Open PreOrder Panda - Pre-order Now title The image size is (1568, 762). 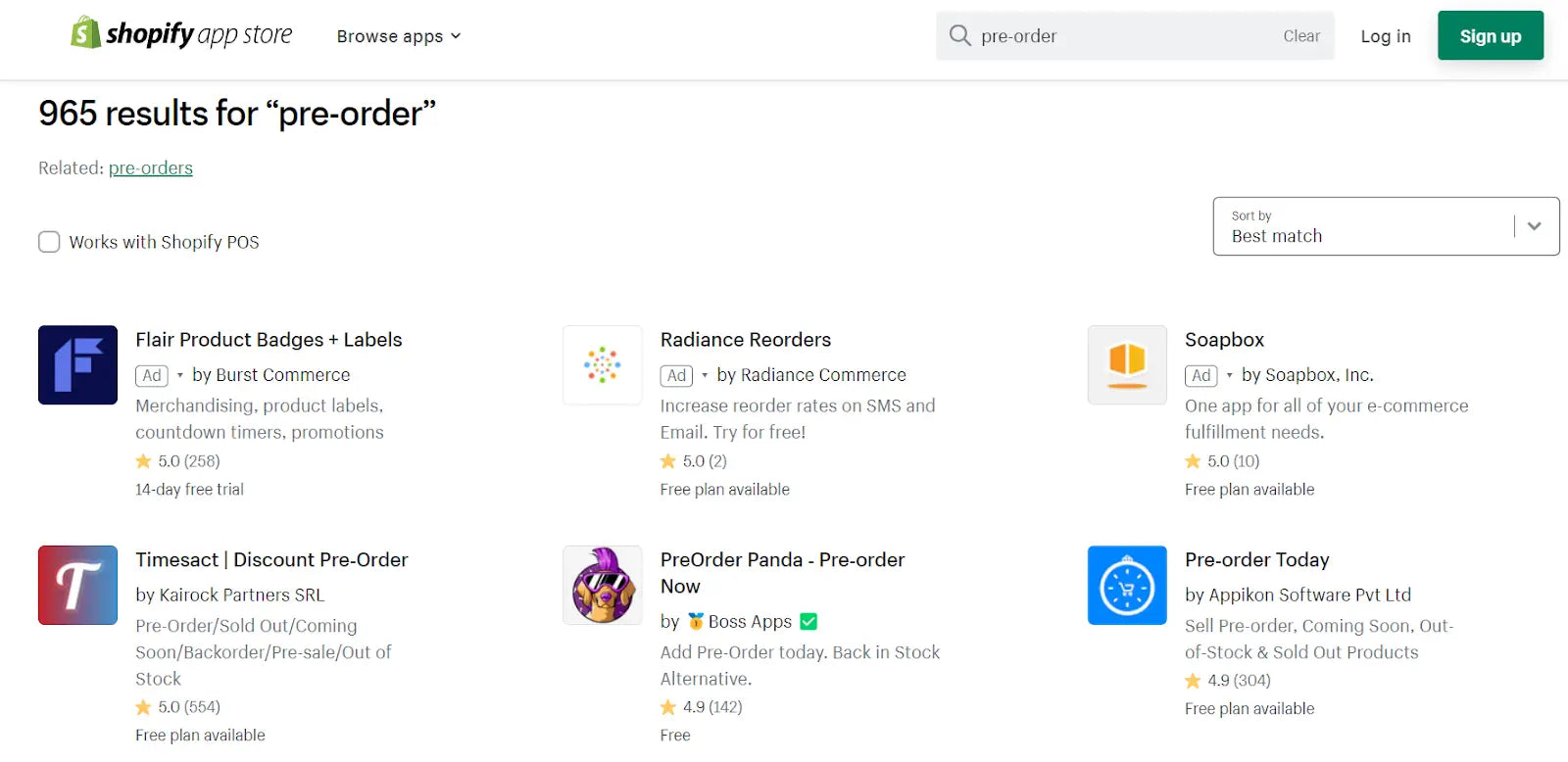pos(782,573)
